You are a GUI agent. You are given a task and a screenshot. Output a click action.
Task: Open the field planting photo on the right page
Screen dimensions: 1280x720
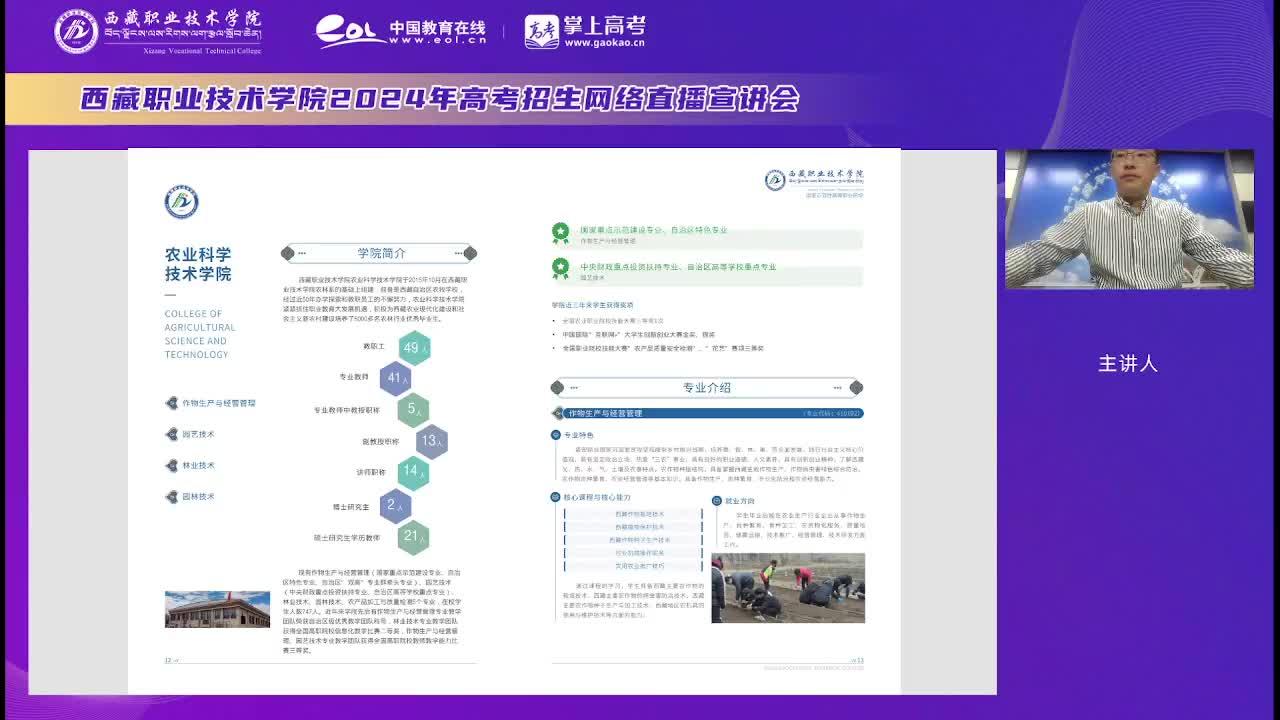788,588
